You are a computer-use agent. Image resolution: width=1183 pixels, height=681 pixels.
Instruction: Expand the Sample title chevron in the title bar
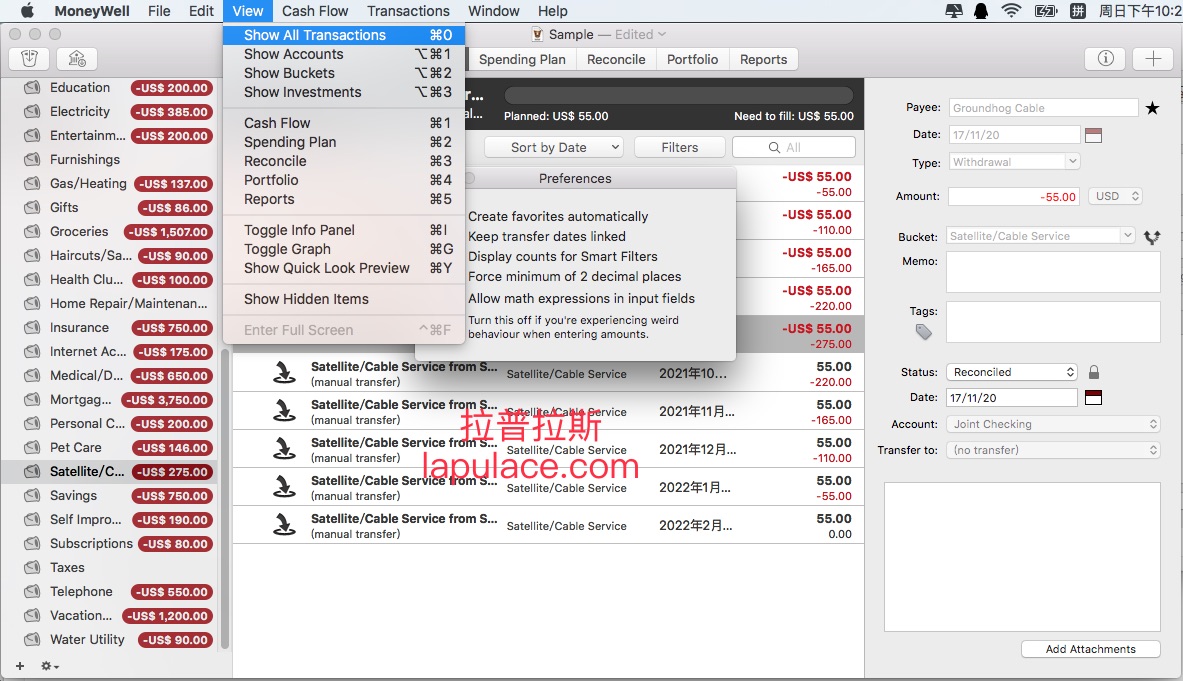point(662,35)
